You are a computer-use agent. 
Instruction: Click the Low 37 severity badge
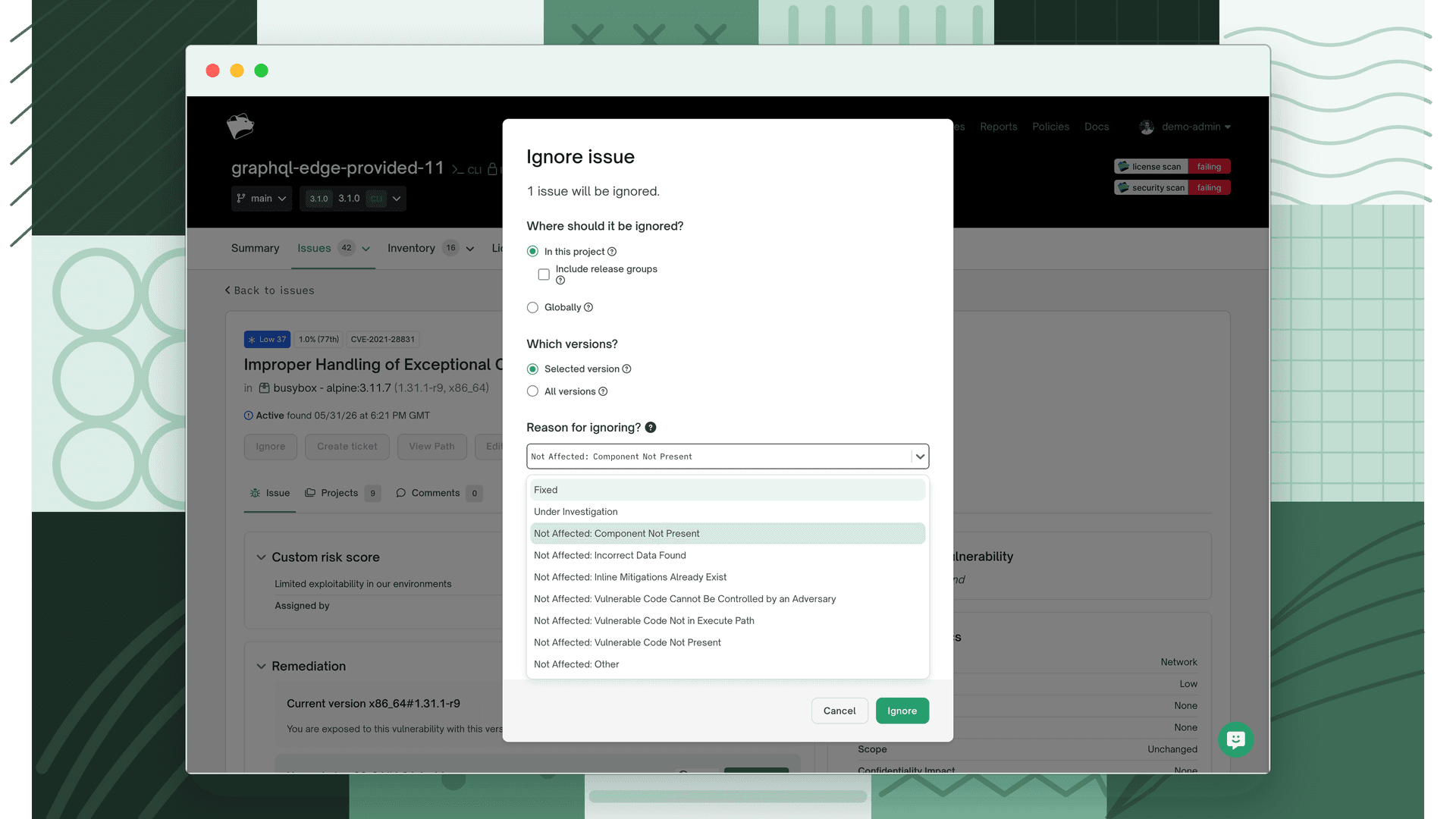267,340
